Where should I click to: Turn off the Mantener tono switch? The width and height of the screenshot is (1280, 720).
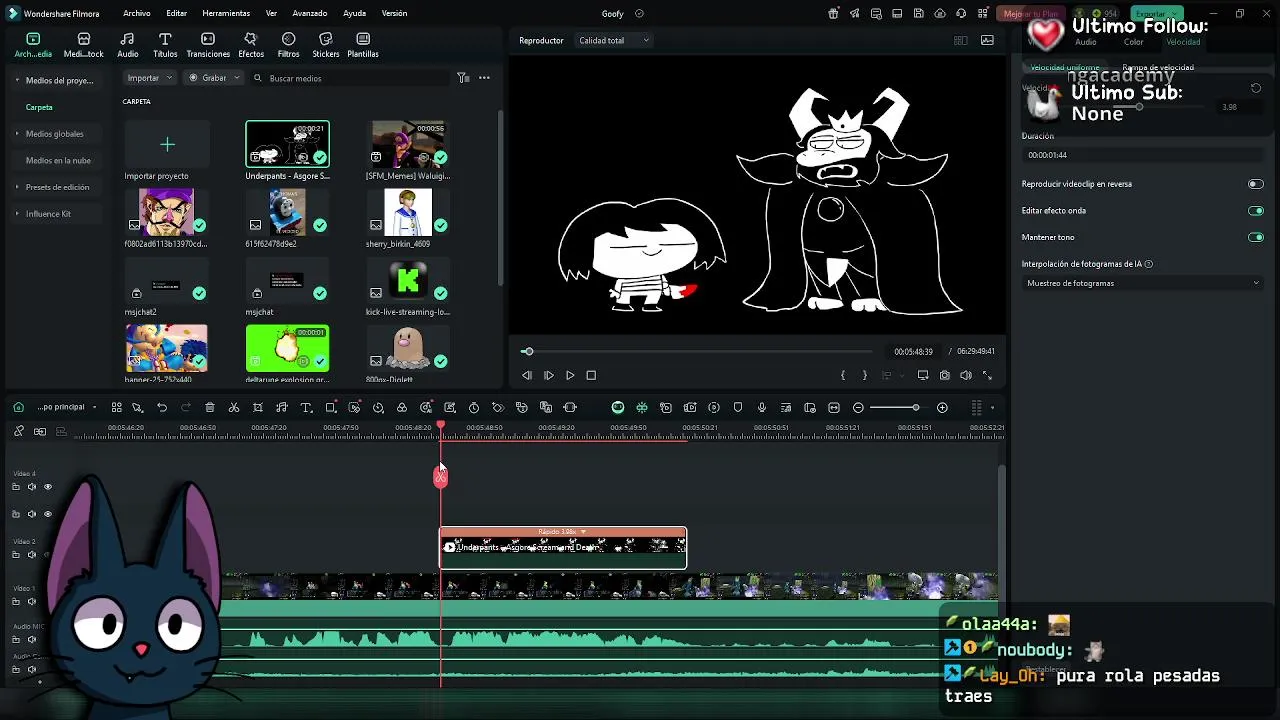click(1256, 238)
